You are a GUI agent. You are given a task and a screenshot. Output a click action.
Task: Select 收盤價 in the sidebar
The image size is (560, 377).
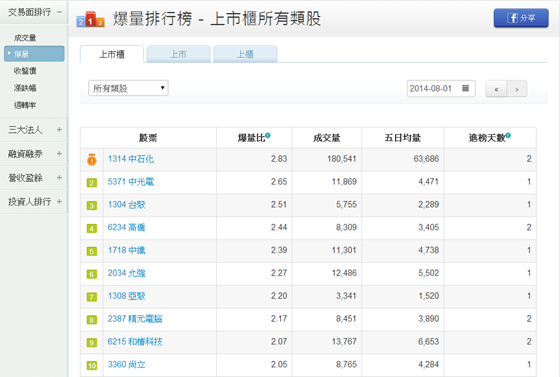coord(25,71)
